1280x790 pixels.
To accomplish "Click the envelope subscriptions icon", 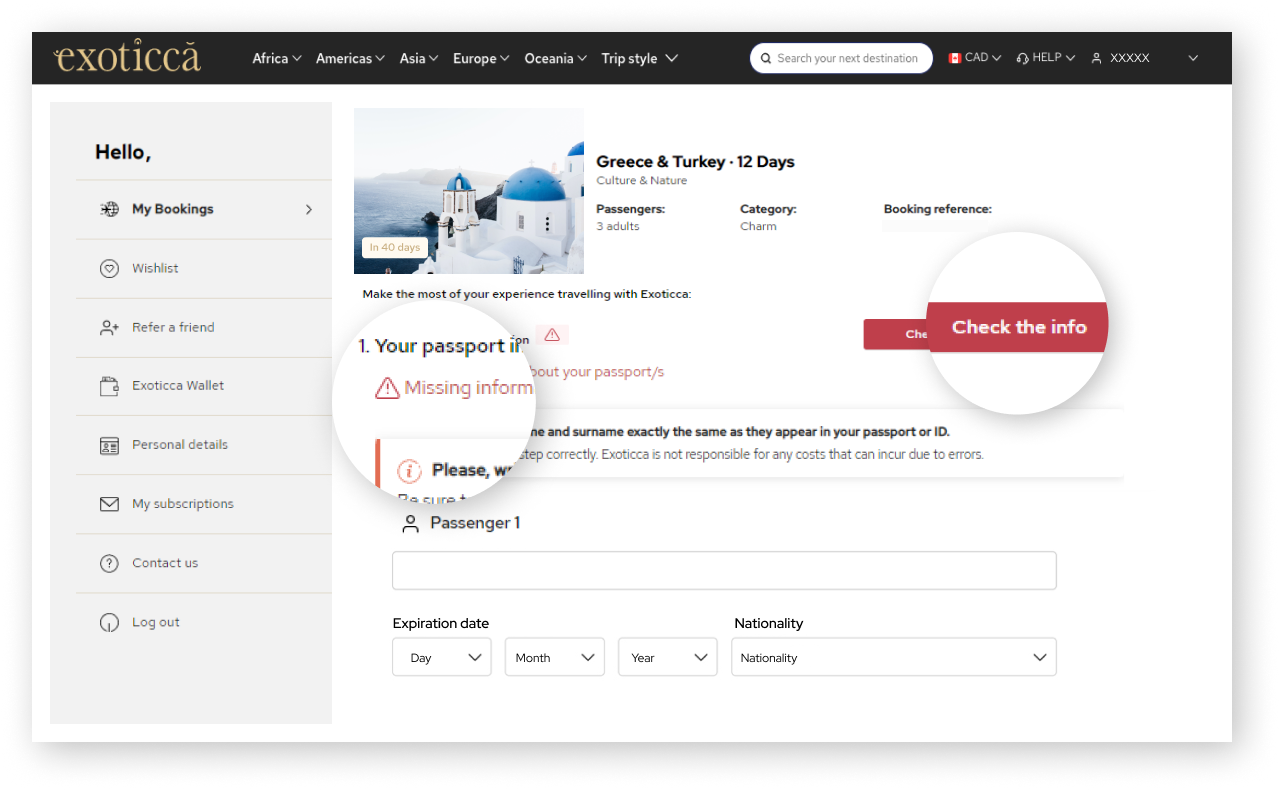I will tap(110, 504).
